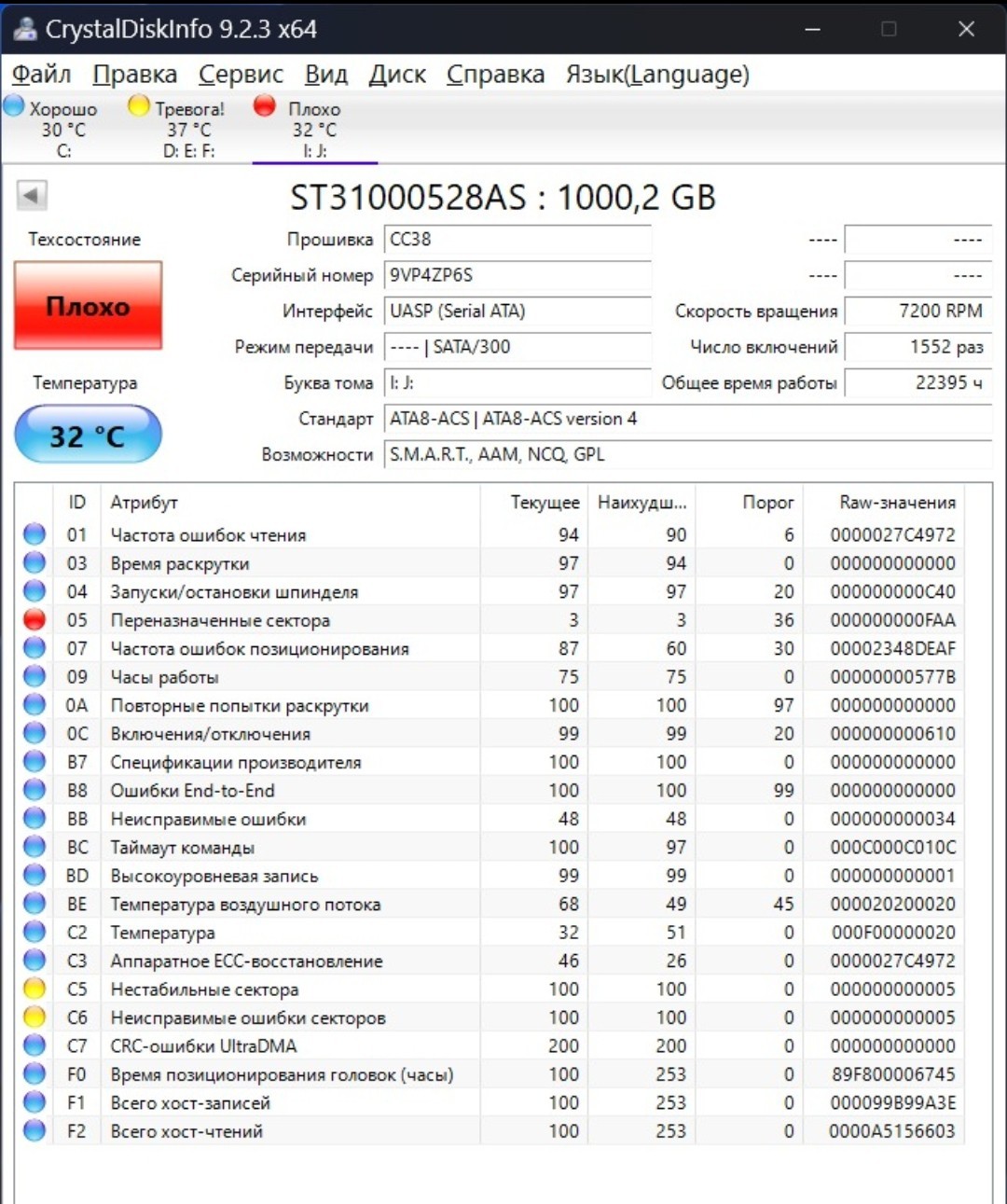Click the Режим передачи field SATA/300
Viewport: 1007px width, 1204px height.
point(517,347)
